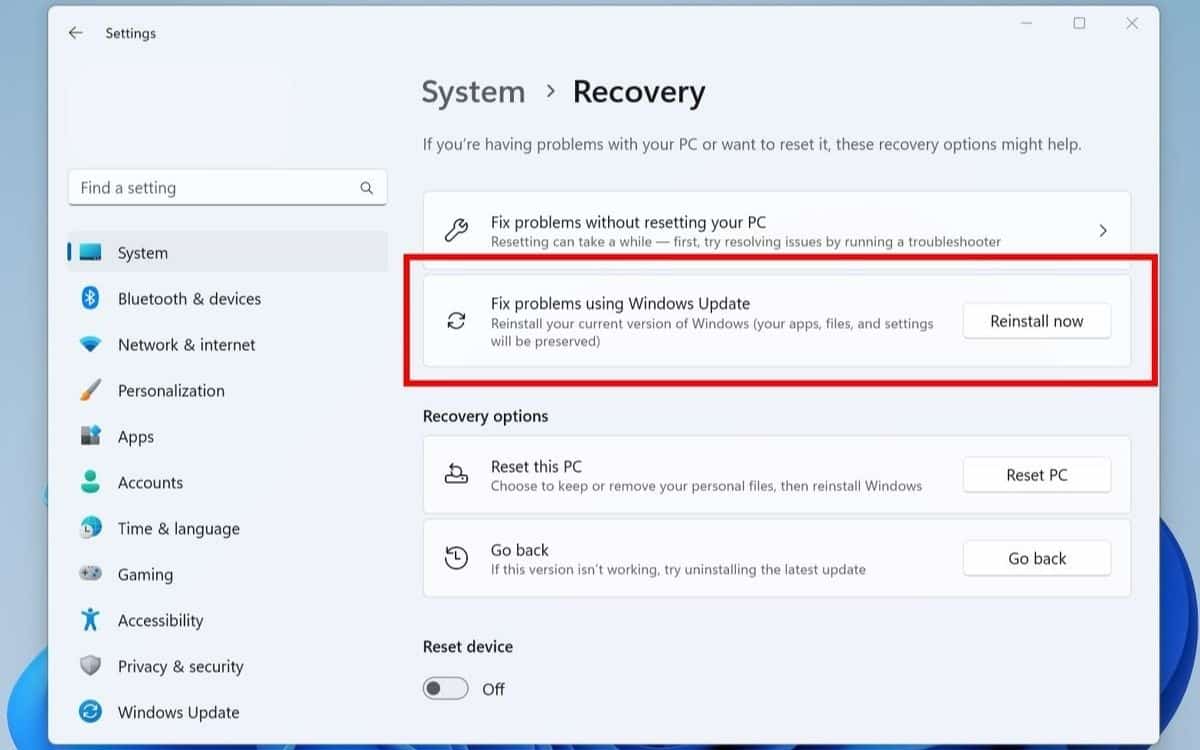Image resolution: width=1200 pixels, height=750 pixels.
Task: Click the Fix problems using Windows Update title
Action: click(620, 303)
